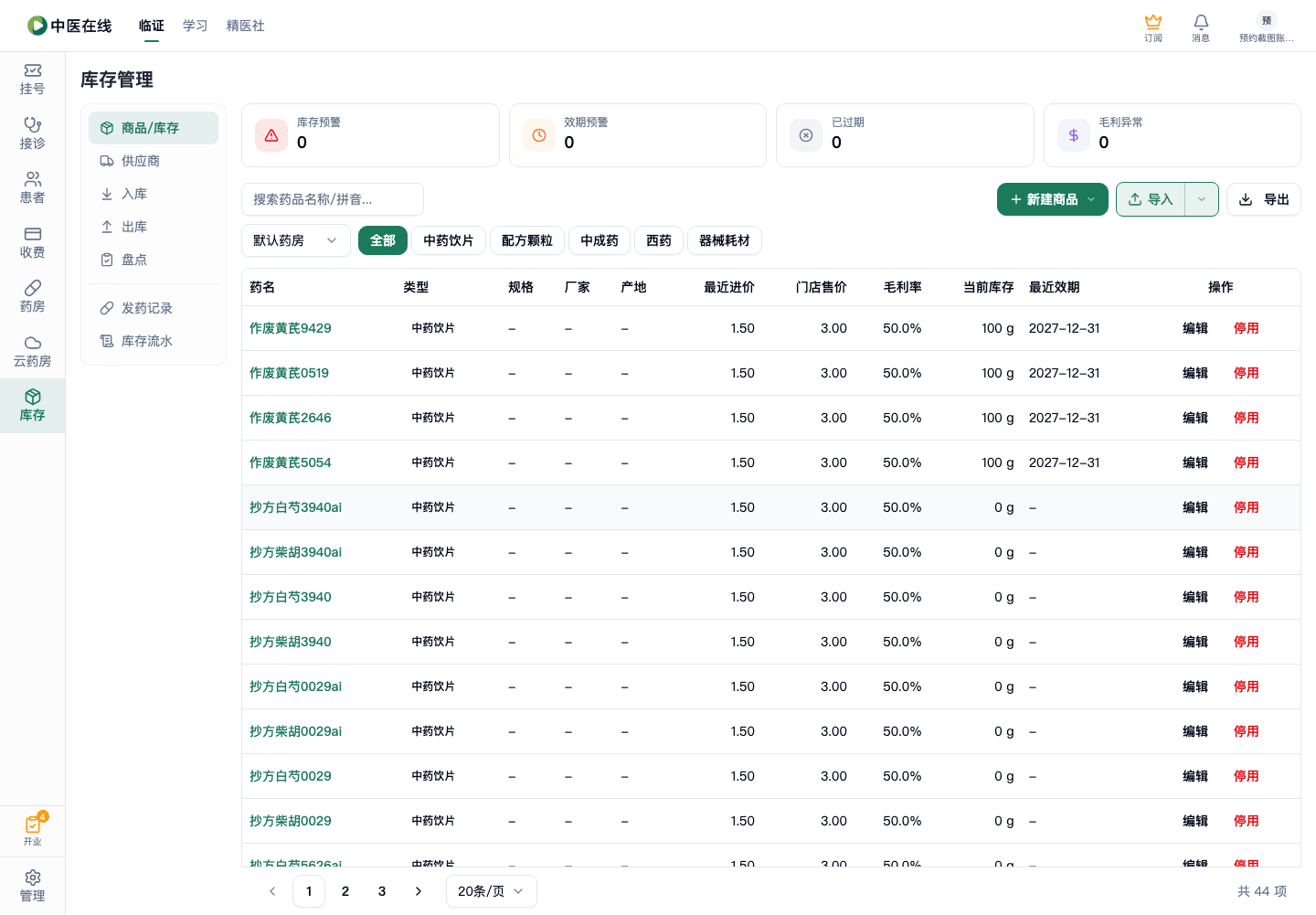Select current page 1 button

click(x=309, y=891)
